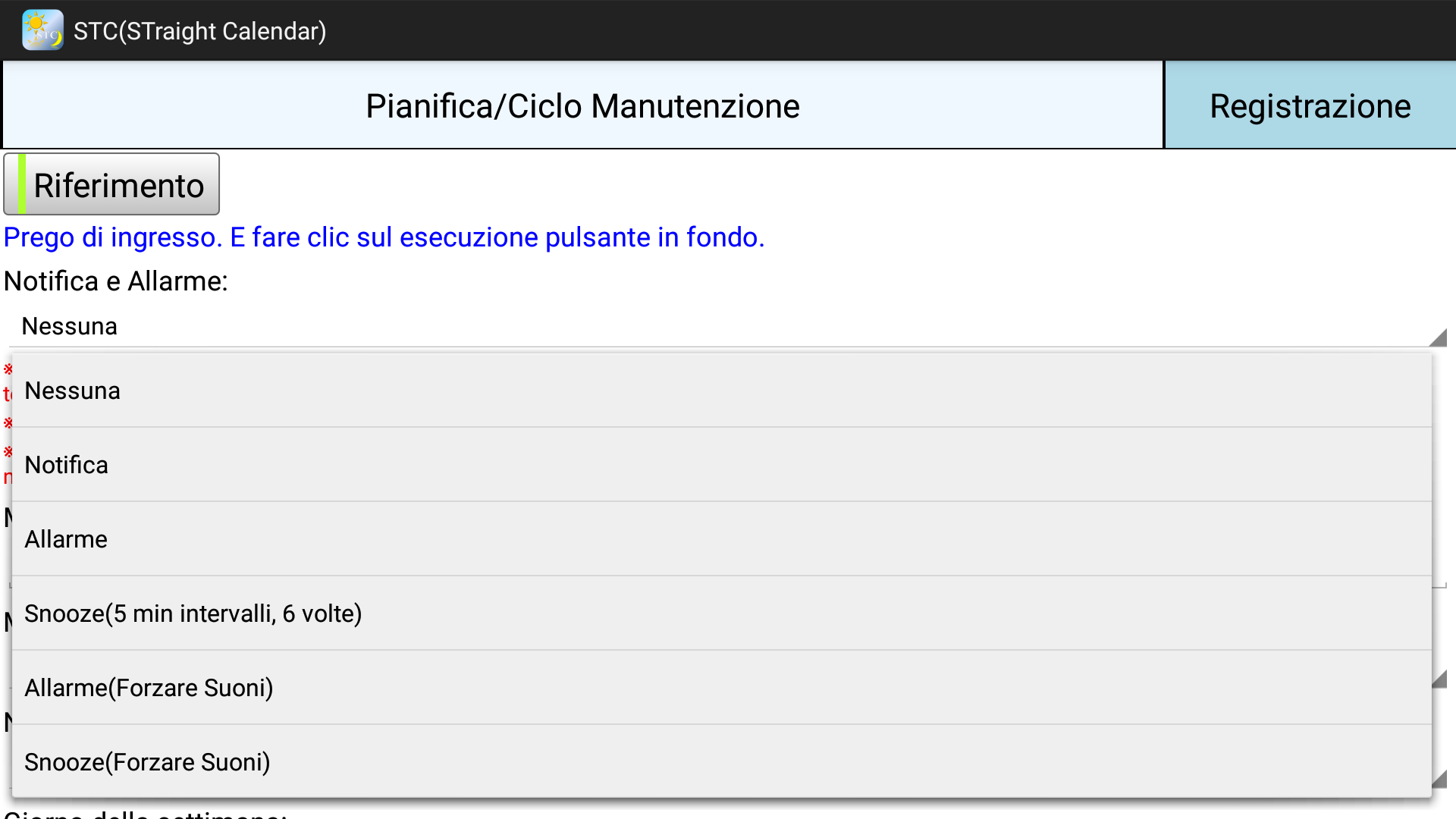Choose the Notifica option
1456x819 pixels.
coord(67,465)
